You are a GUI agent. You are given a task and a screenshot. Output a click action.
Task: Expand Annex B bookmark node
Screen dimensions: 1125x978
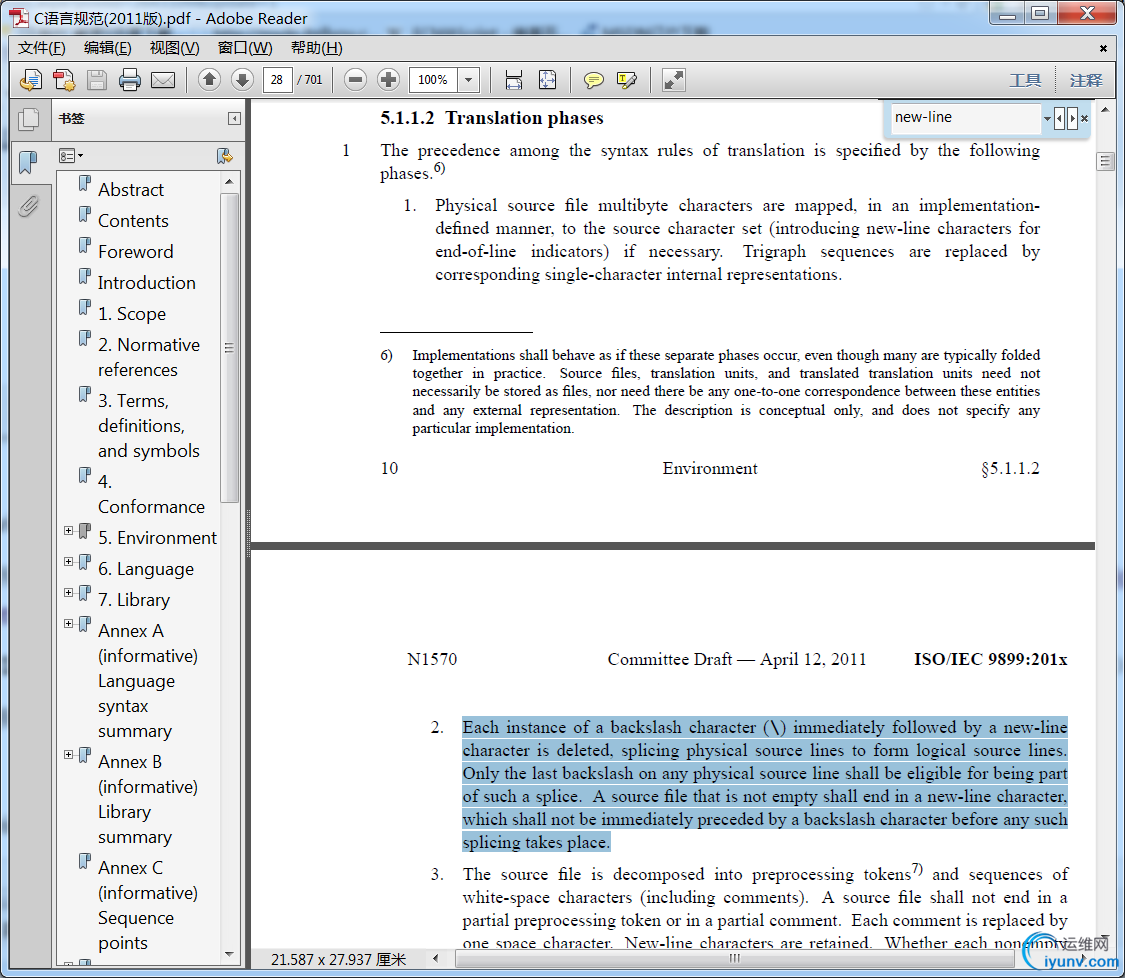pyautogui.click(x=68, y=755)
